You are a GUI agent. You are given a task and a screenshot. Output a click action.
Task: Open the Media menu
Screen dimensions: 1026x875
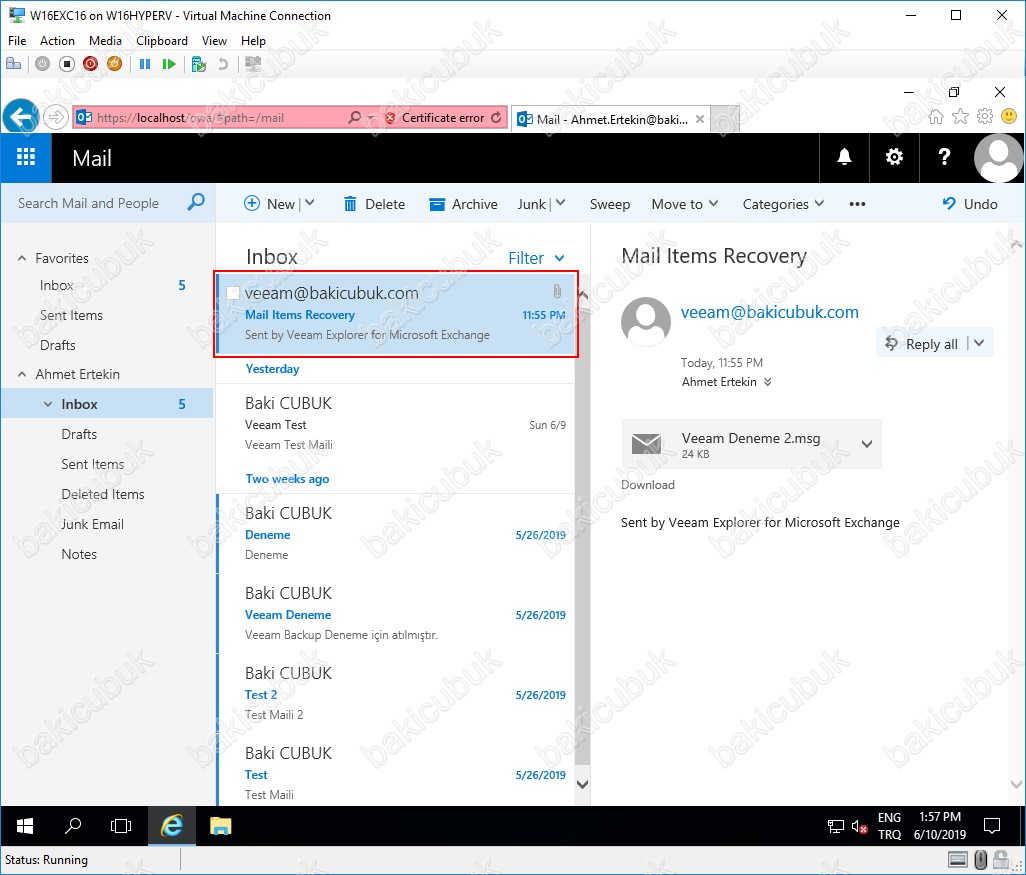[x=105, y=41]
